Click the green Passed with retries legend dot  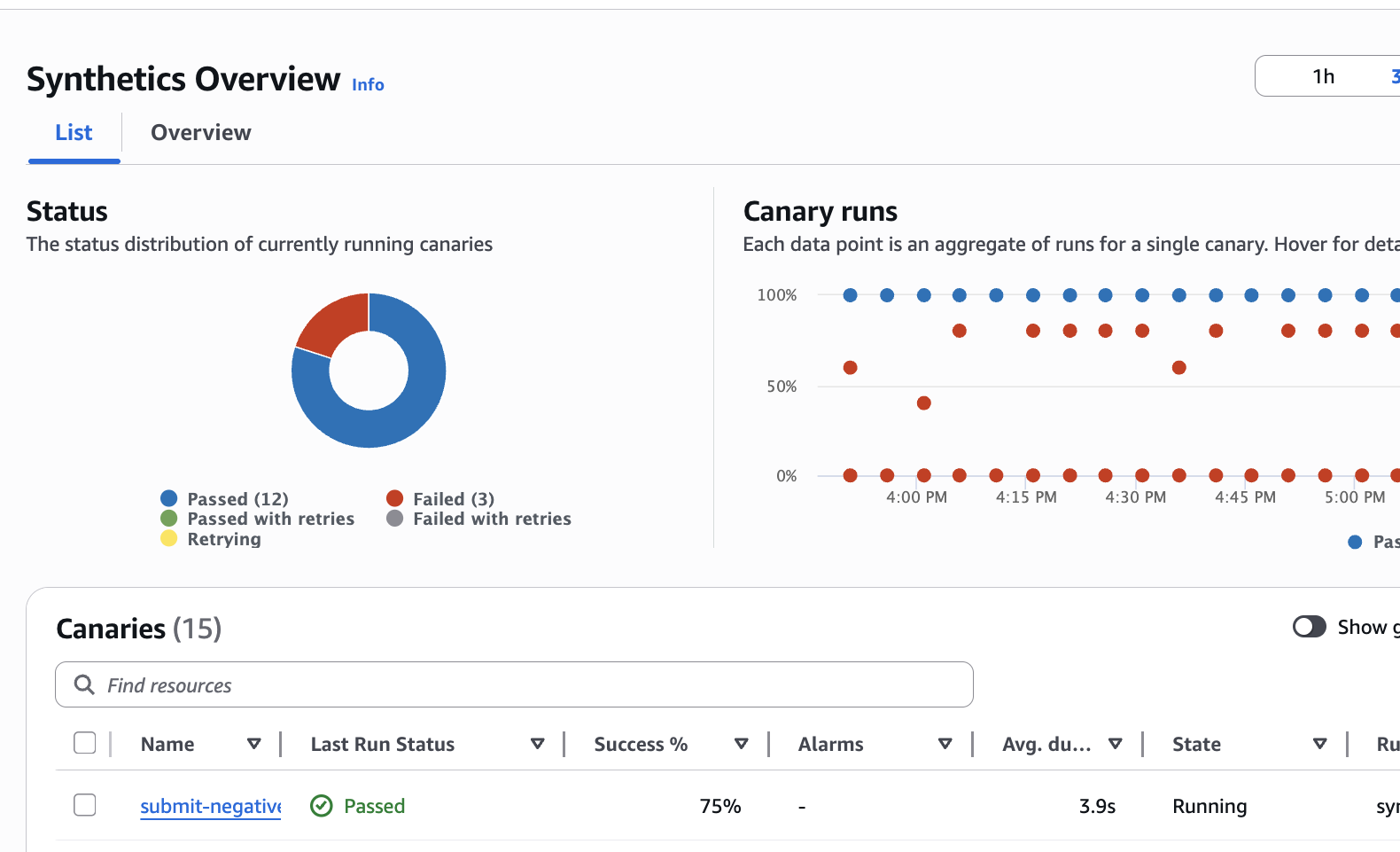coord(169,519)
